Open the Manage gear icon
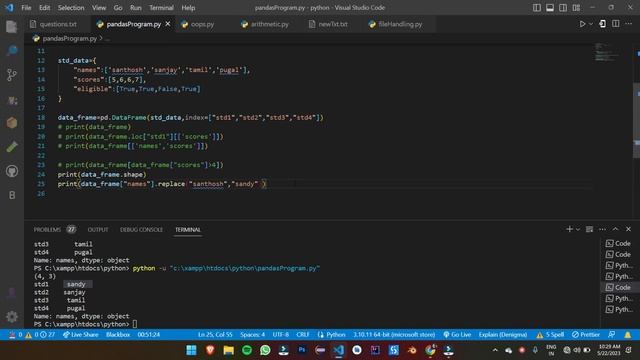 [x=12, y=316]
